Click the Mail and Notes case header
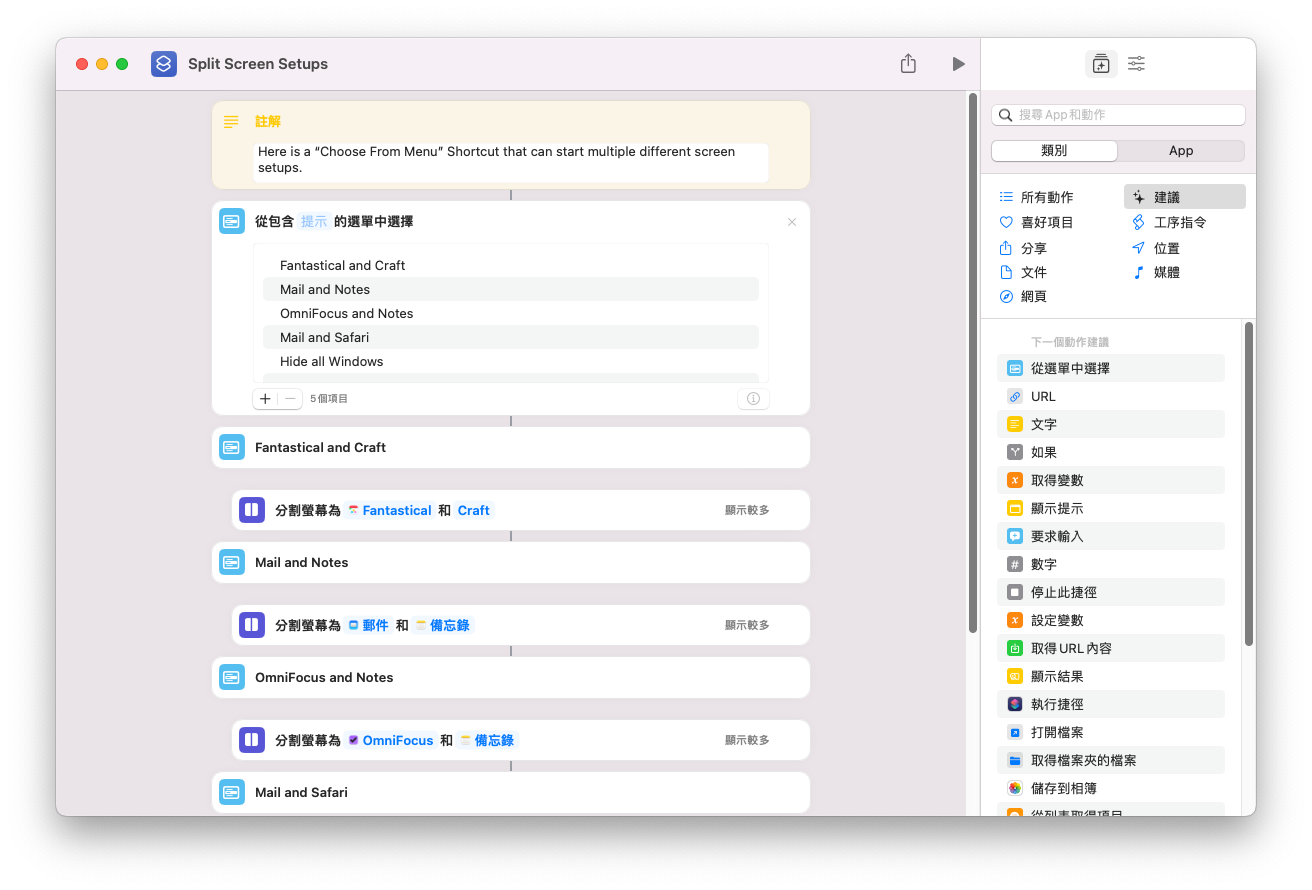The width and height of the screenshot is (1312, 890). (x=511, y=562)
